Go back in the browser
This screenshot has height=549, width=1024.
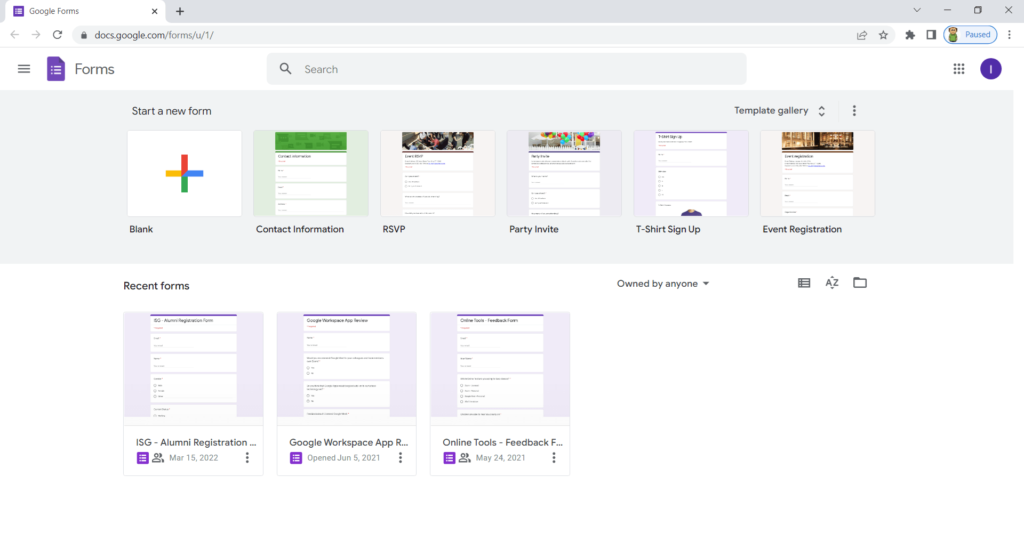[x=14, y=35]
